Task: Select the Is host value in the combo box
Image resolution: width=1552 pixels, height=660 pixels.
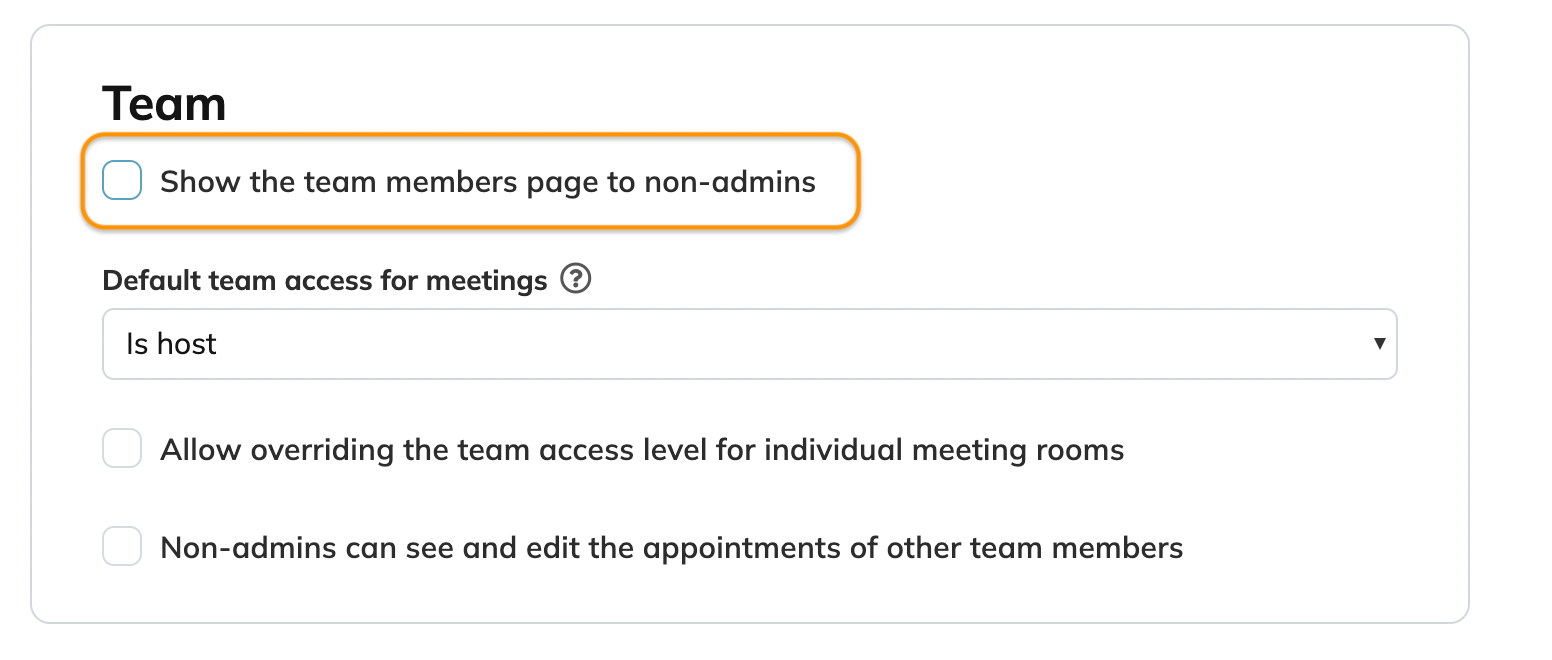Action: coord(171,344)
